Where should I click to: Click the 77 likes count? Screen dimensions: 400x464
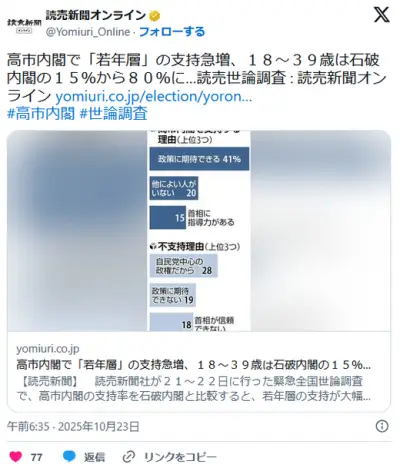37,457
